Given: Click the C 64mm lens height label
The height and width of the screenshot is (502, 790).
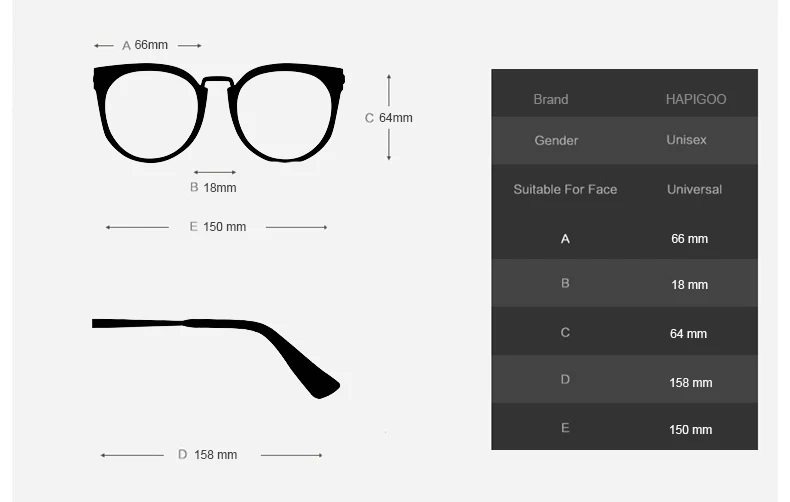Looking at the screenshot, I should pyautogui.click(x=388, y=118).
